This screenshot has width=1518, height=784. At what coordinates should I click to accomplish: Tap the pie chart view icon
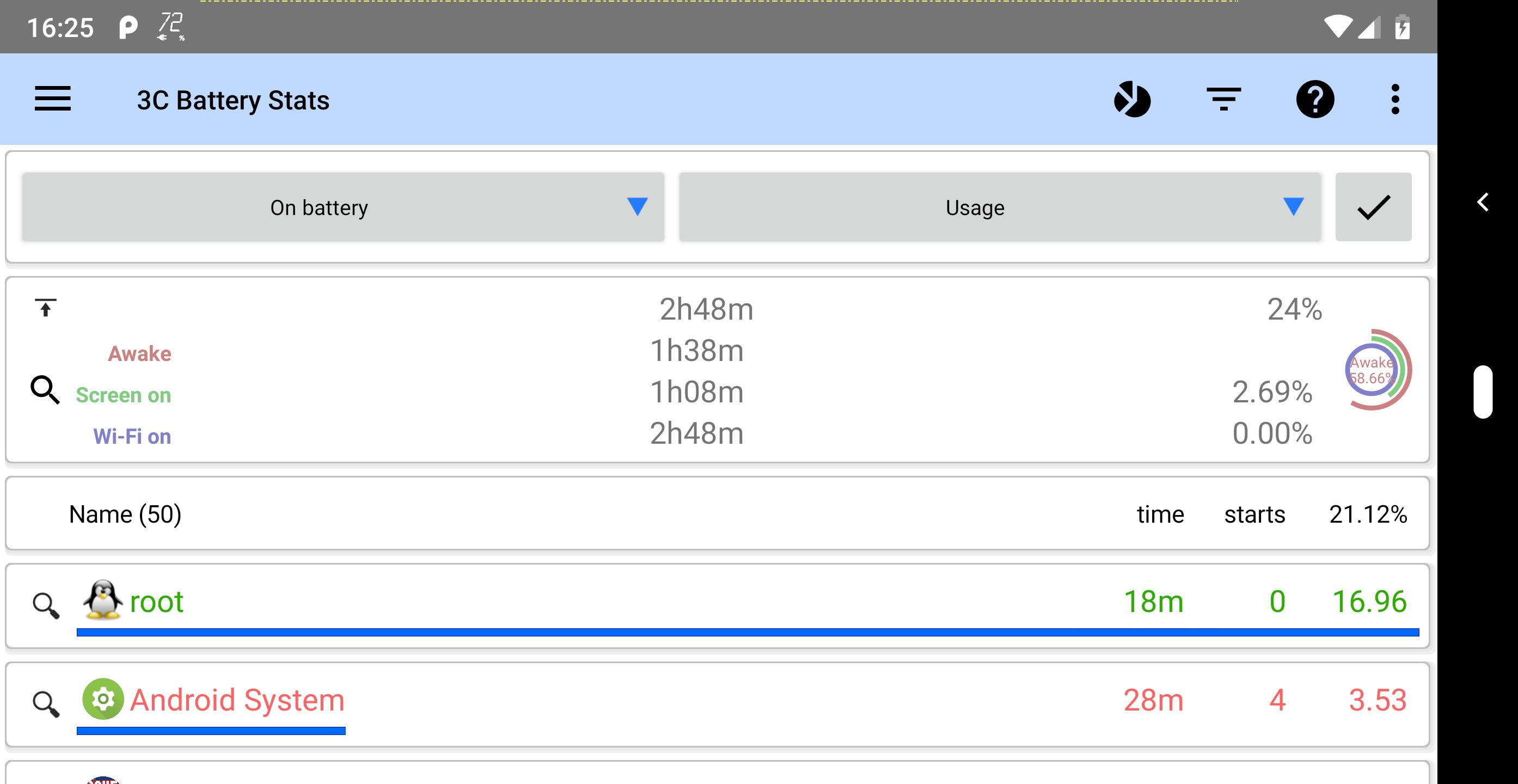(x=1132, y=99)
